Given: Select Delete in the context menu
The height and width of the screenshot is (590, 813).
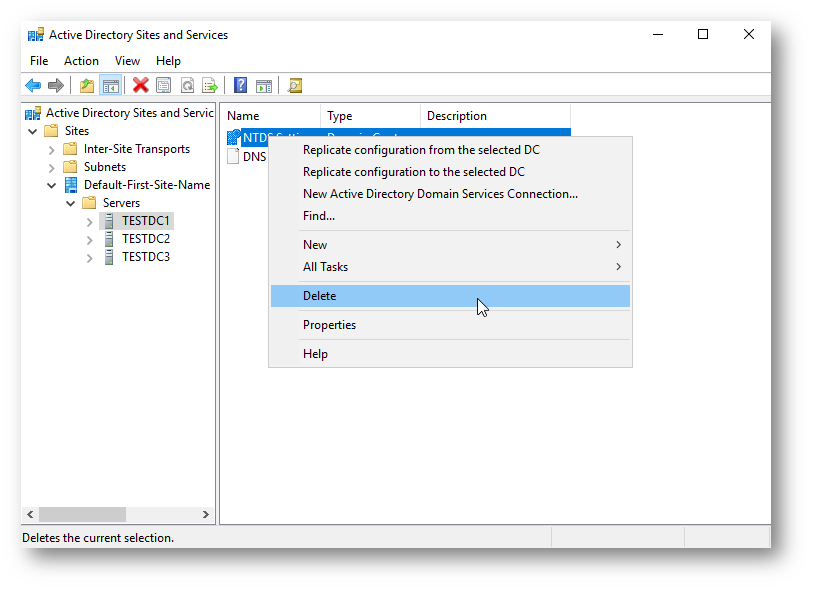Looking at the screenshot, I should coord(320,296).
